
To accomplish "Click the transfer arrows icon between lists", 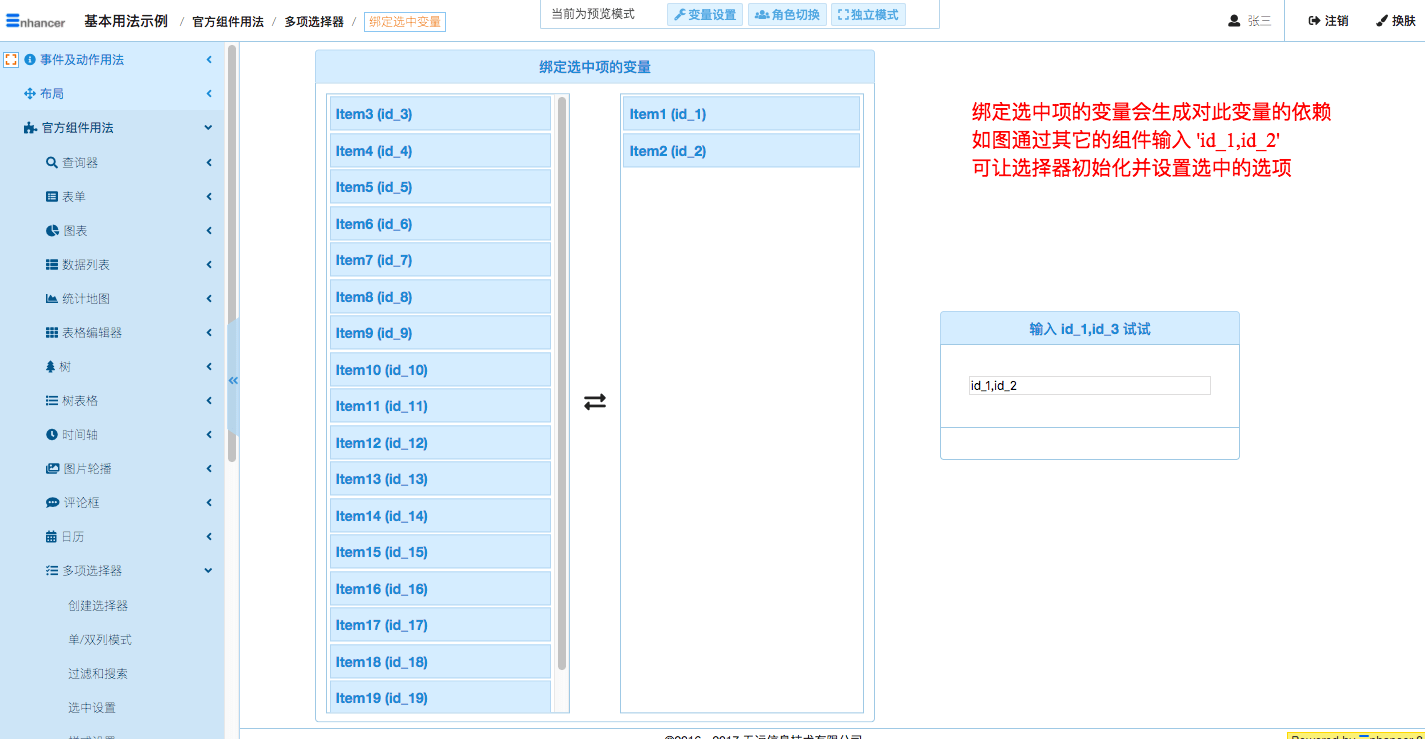I will coord(595,402).
